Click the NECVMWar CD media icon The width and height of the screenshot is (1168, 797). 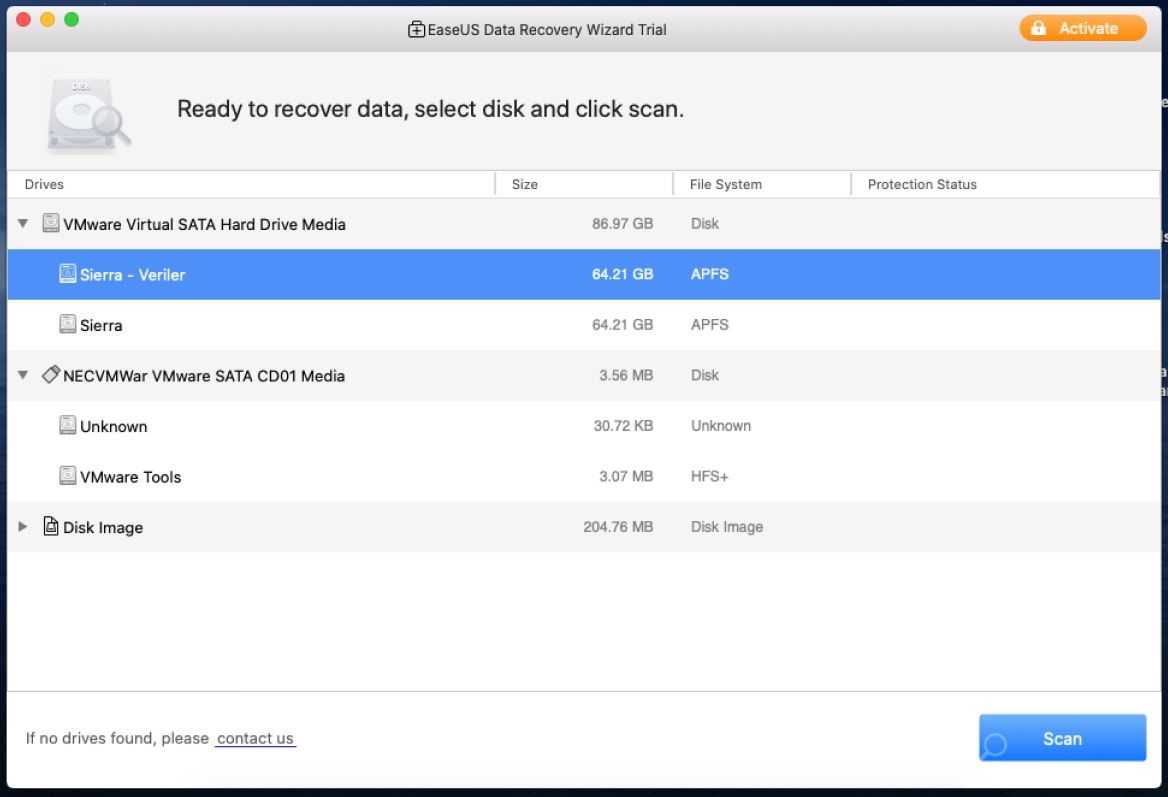click(x=51, y=375)
